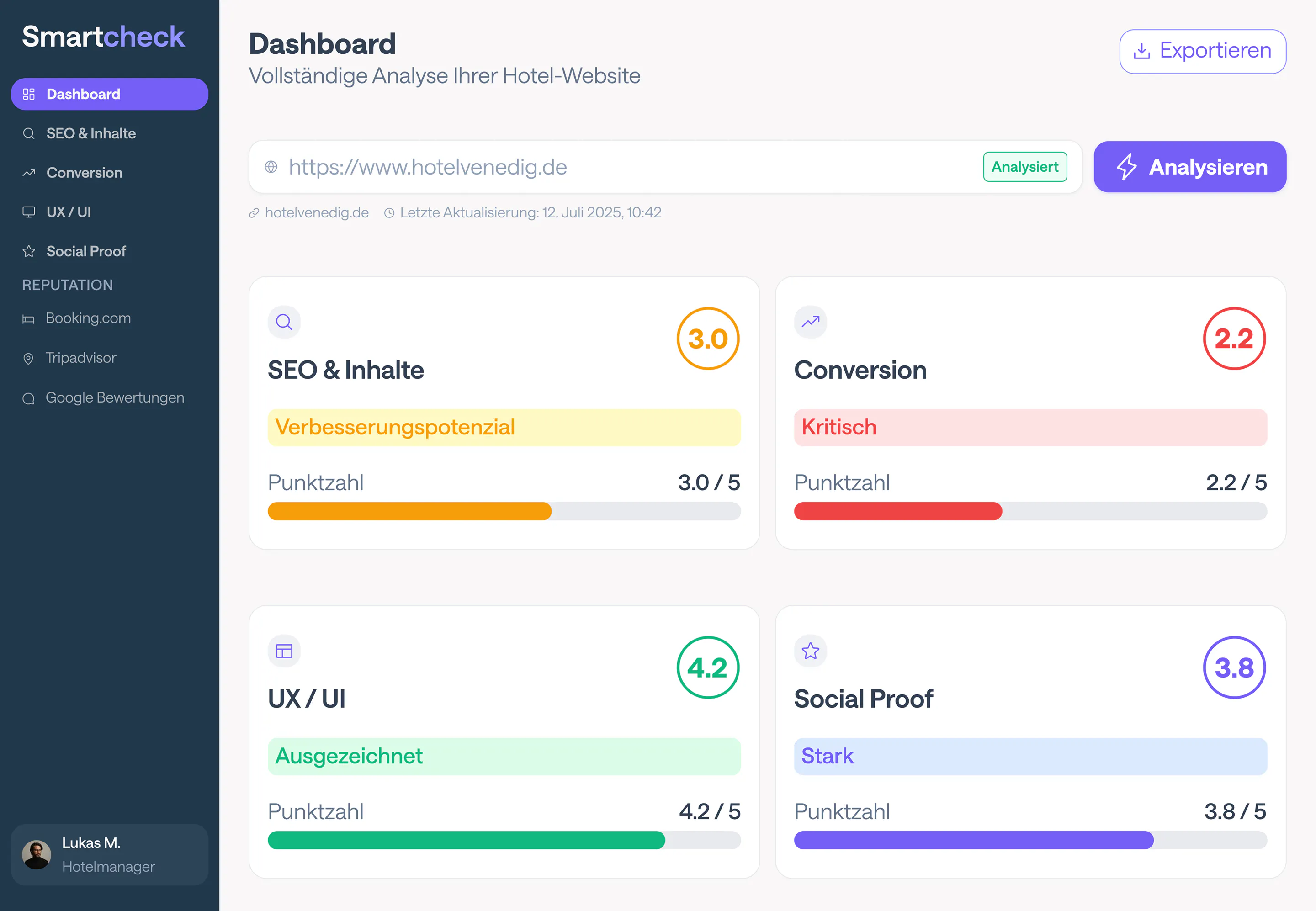This screenshot has height=911, width=1316.
Task: Click the SEO & Inhalte card title
Action: click(x=346, y=370)
